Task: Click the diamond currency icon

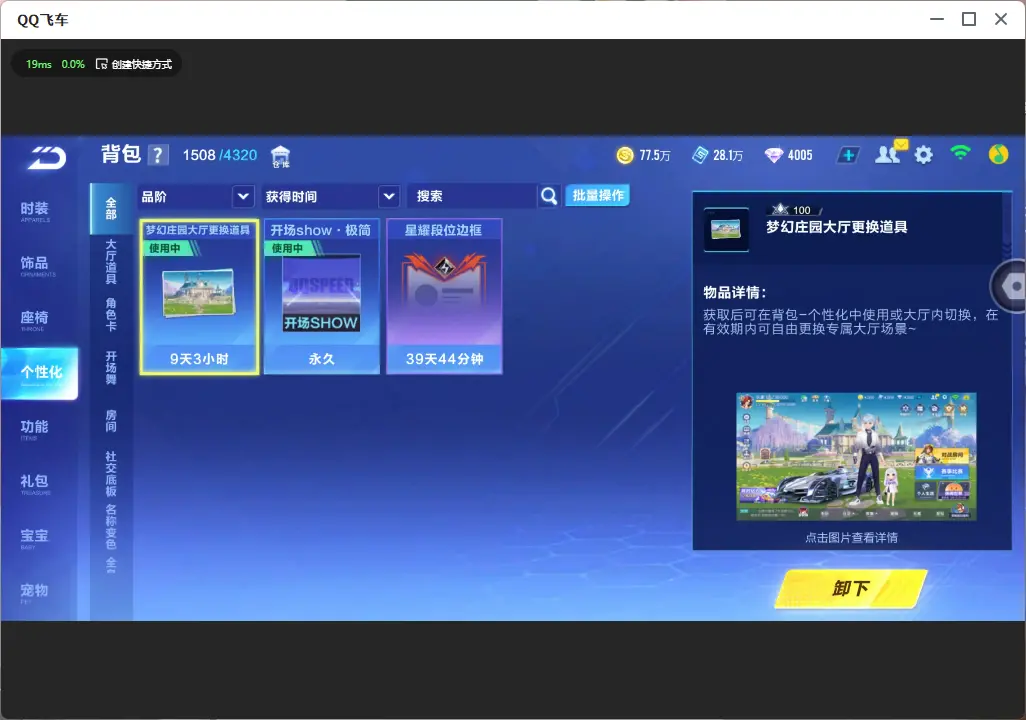Action: click(773, 155)
